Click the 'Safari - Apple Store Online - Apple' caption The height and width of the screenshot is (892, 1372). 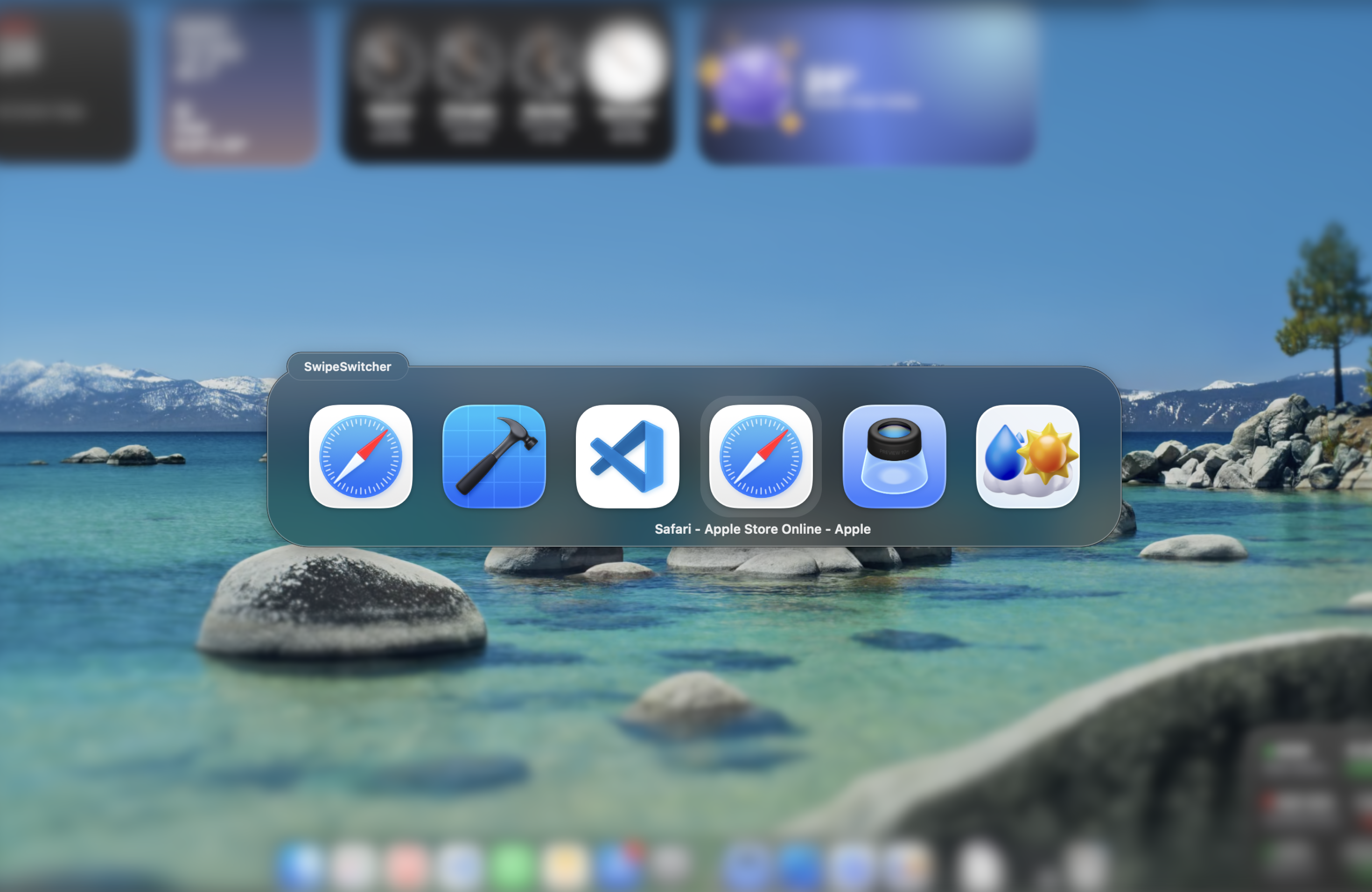[763, 529]
